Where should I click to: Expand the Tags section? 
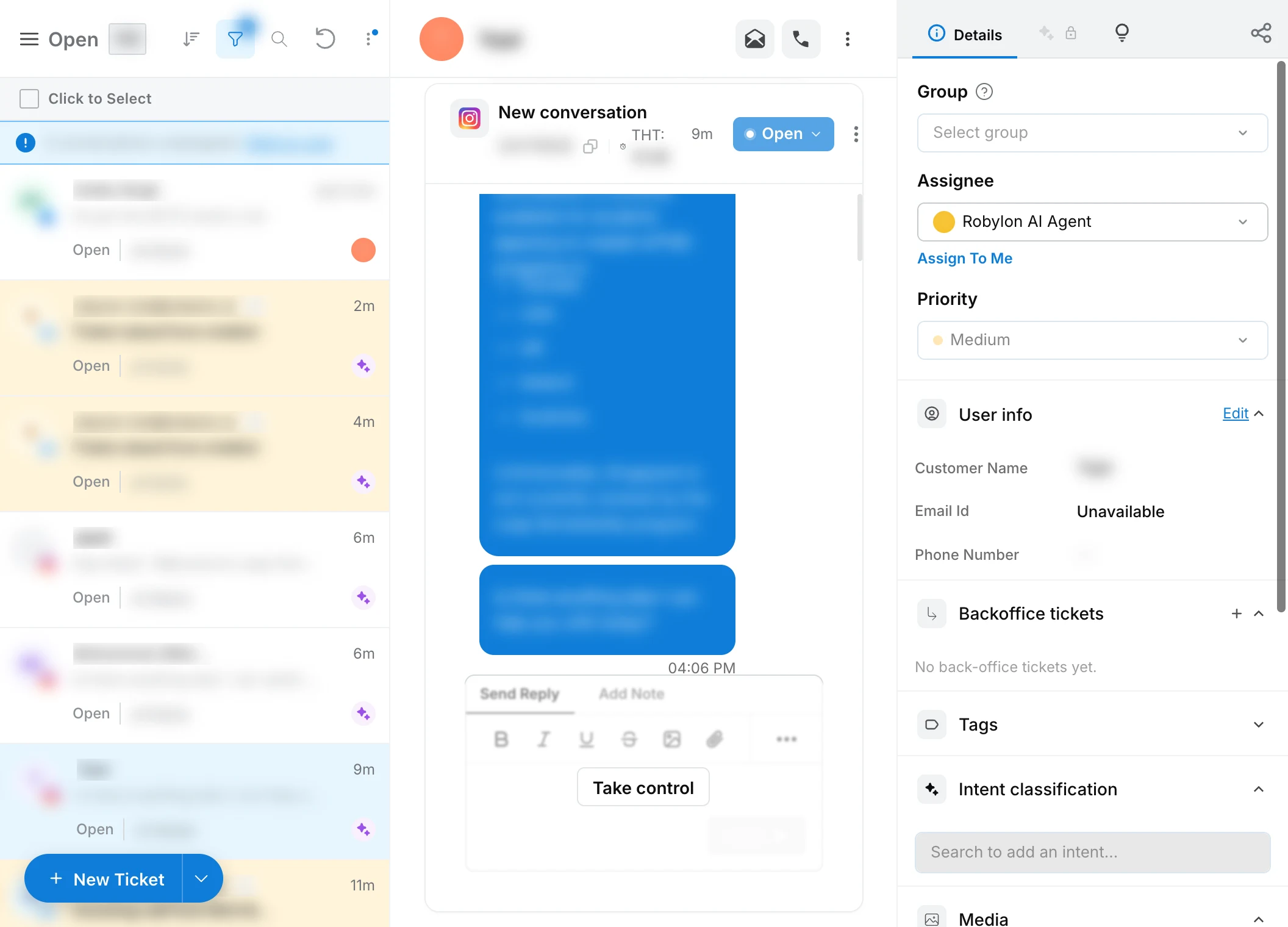pyautogui.click(x=1259, y=725)
